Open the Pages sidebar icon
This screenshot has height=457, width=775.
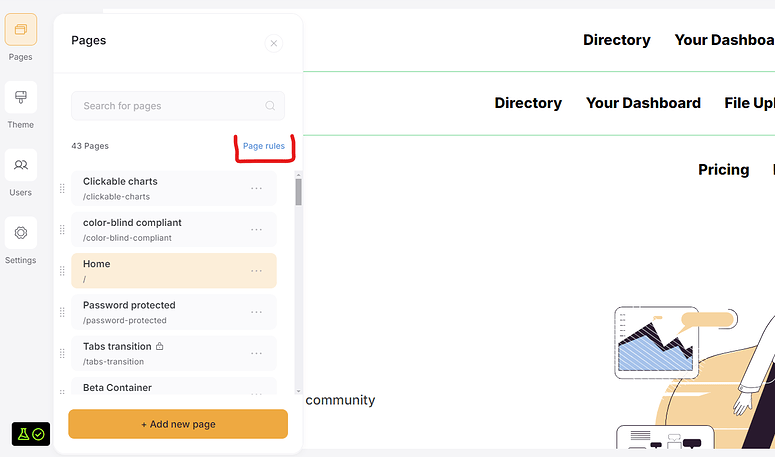[x=21, y=30]
